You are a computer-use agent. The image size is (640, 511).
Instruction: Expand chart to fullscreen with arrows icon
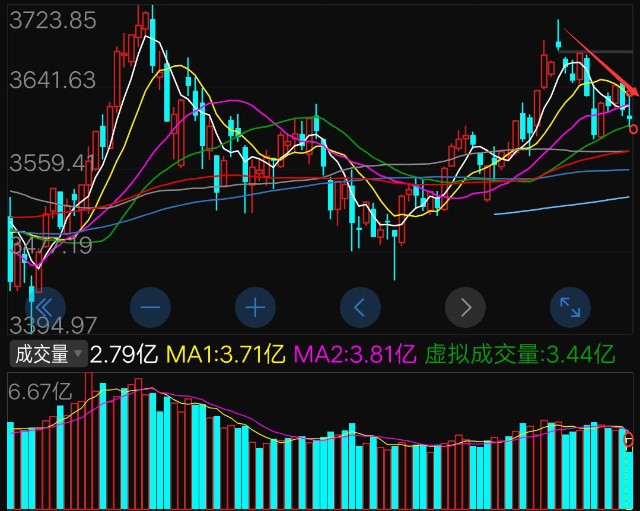(x=570, y=307)
